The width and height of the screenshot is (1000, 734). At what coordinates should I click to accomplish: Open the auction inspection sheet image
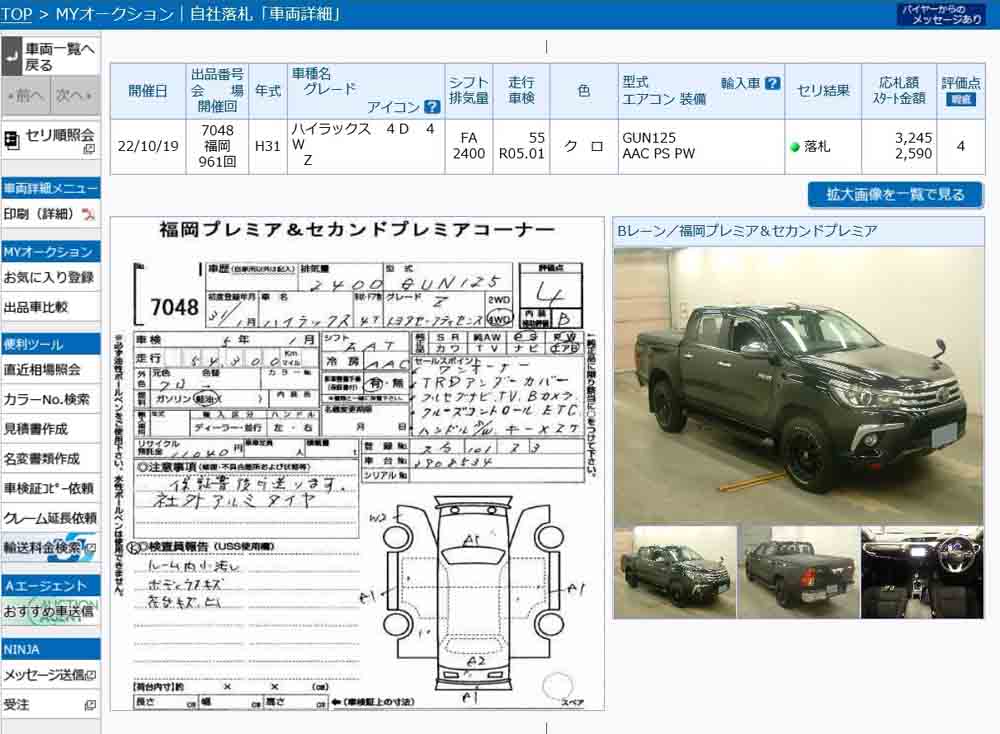point(357,464)
